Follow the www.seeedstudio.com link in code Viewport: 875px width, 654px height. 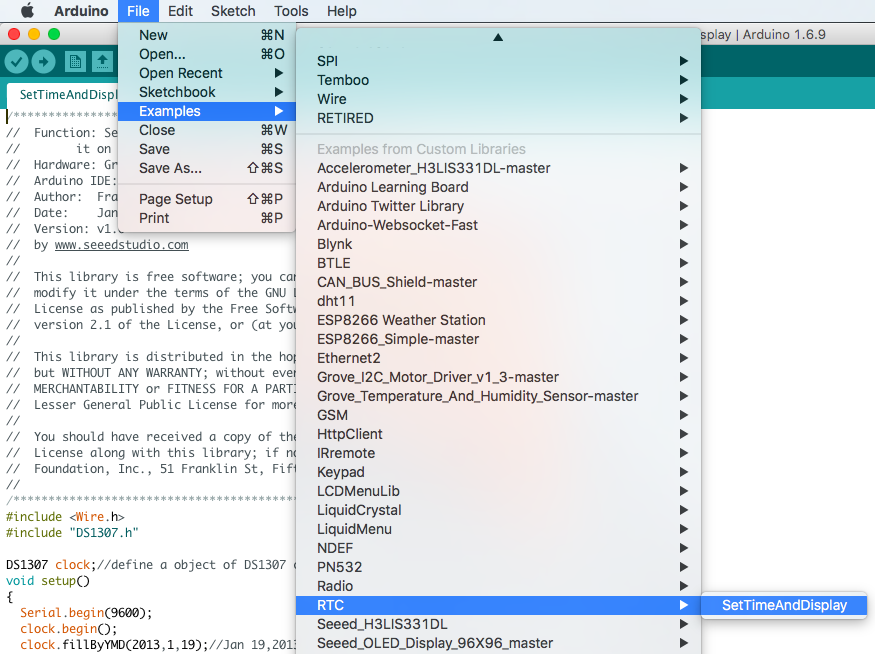point(122,245)
